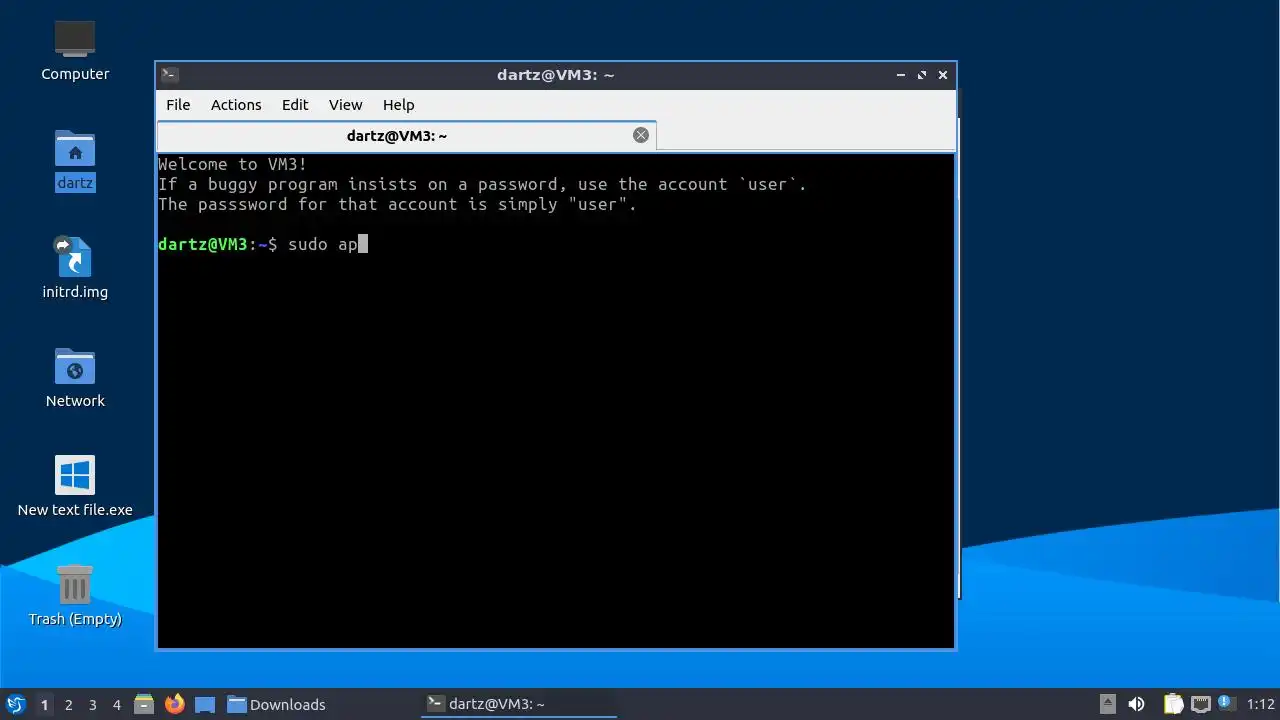The width and height of the screenshot is (1280, 720).
Task: Click the 'Welcome to VM3!' text line
Action: 232,164
